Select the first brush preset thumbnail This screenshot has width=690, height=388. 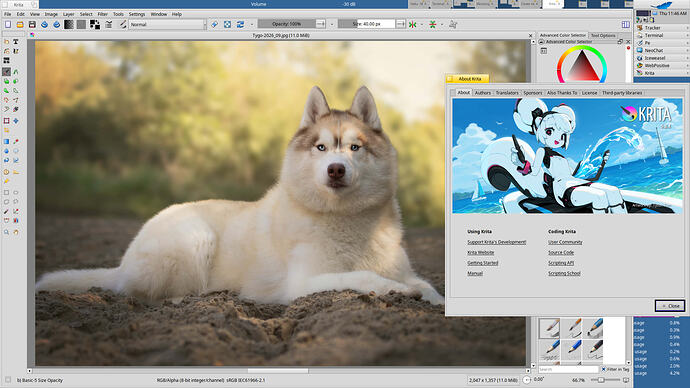549,328
